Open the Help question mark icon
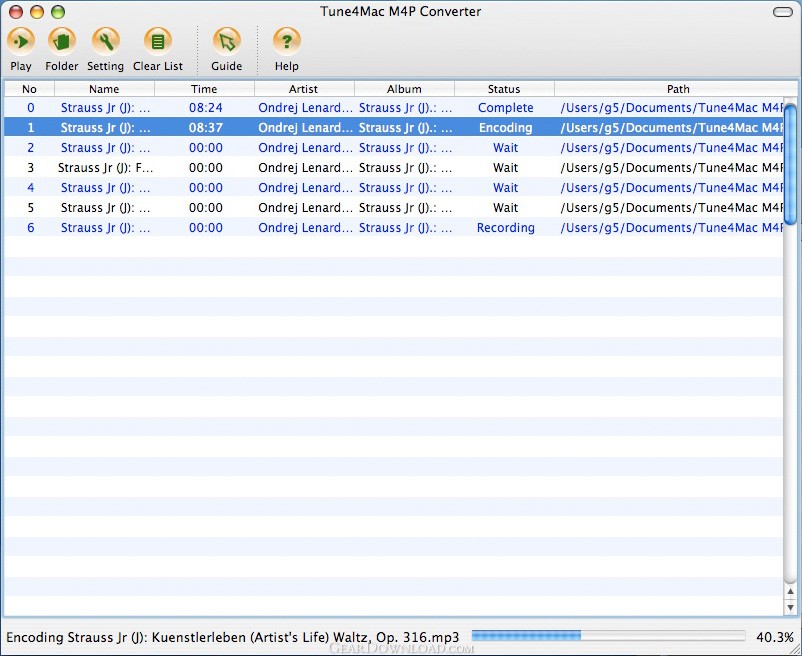This screenshot has width=802, height=656. click(x=287, y=41)
